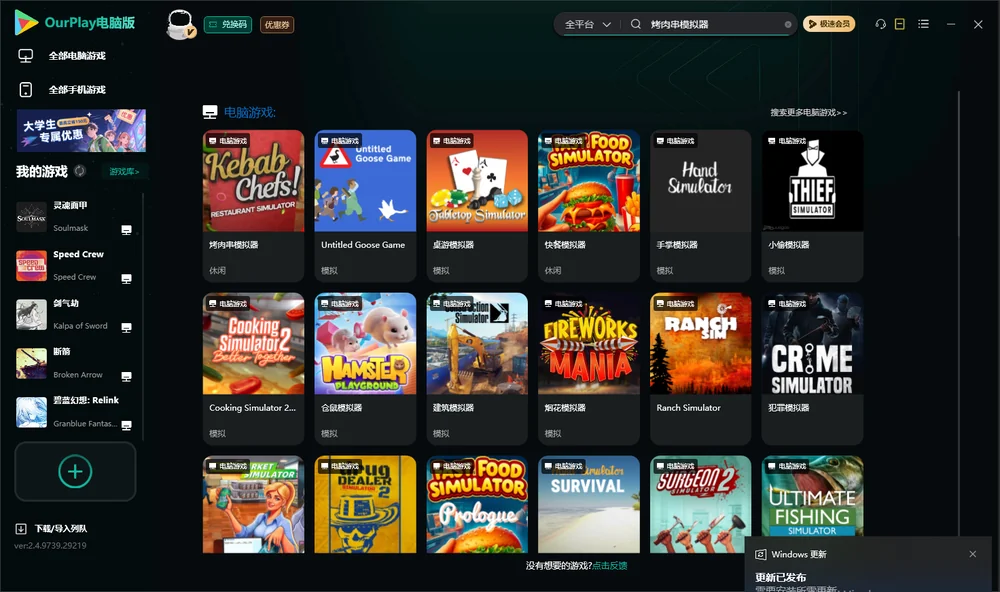The width and height of the screenshot is (1000, 592).
Task: Select Ranch Simulator game card
Action: click(x=700, y=369)
